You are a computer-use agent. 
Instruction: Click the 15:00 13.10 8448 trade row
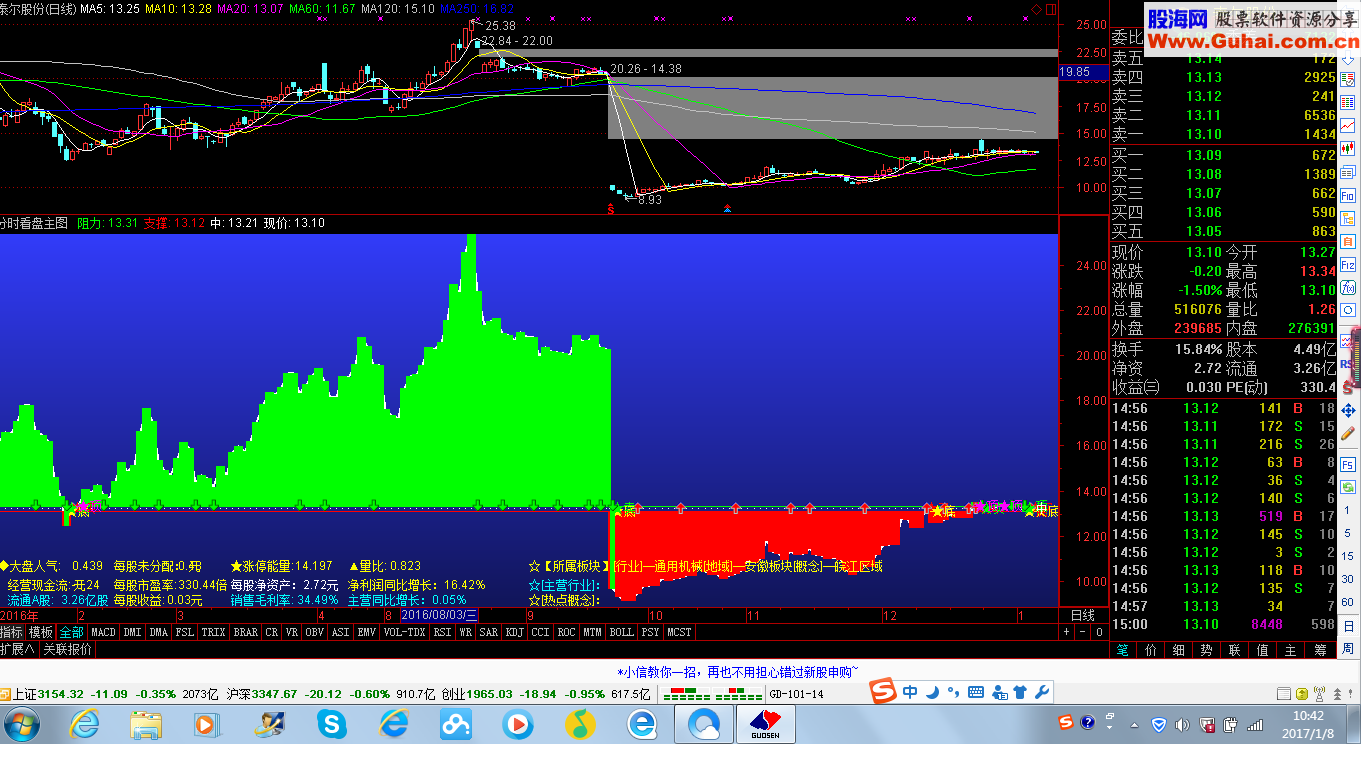point(1224,624)
